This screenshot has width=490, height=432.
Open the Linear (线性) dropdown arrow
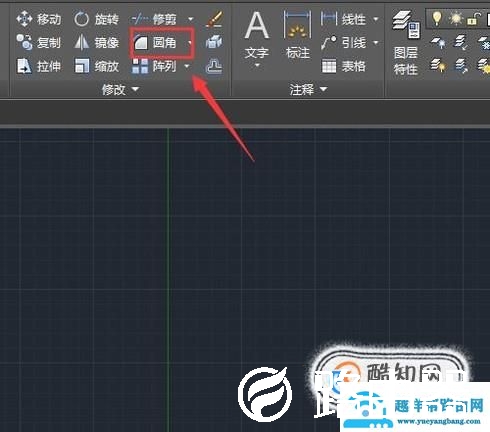click(x=376, y=19)
